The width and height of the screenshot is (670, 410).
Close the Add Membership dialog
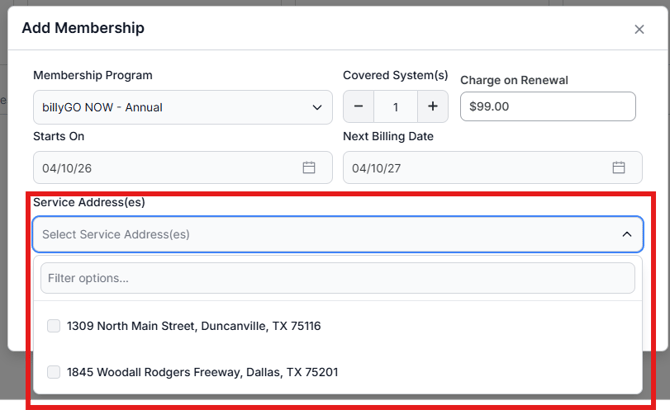[639, 29]
